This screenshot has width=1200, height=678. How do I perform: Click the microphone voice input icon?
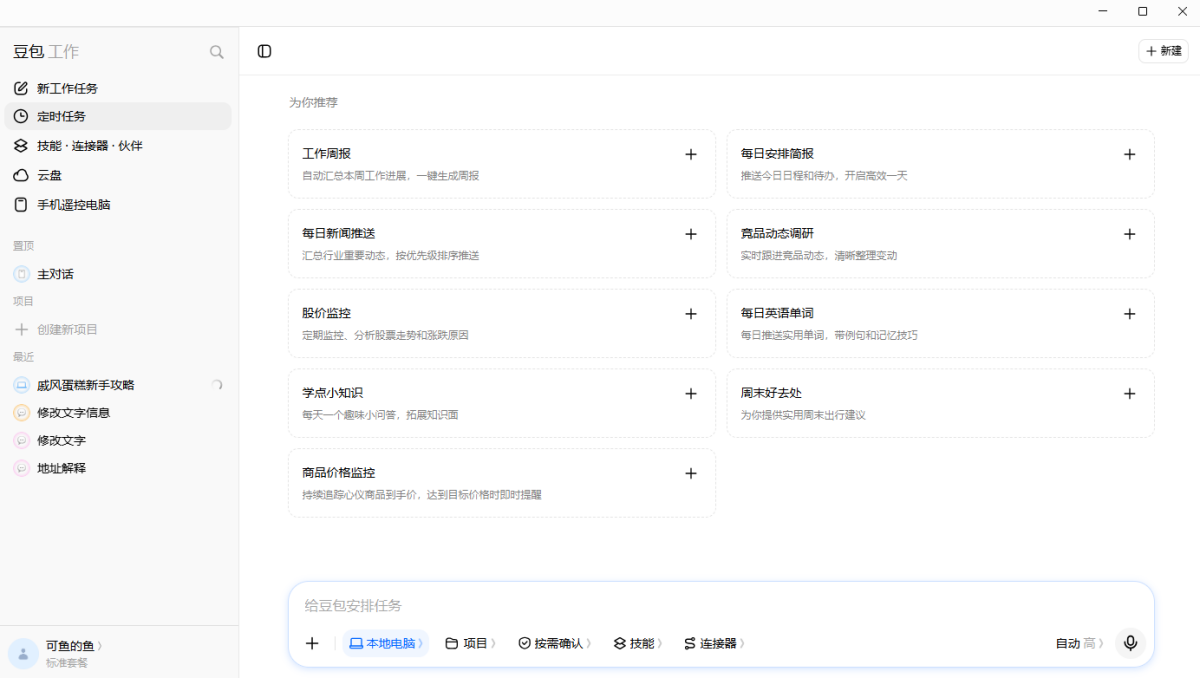coord(1130,643)
